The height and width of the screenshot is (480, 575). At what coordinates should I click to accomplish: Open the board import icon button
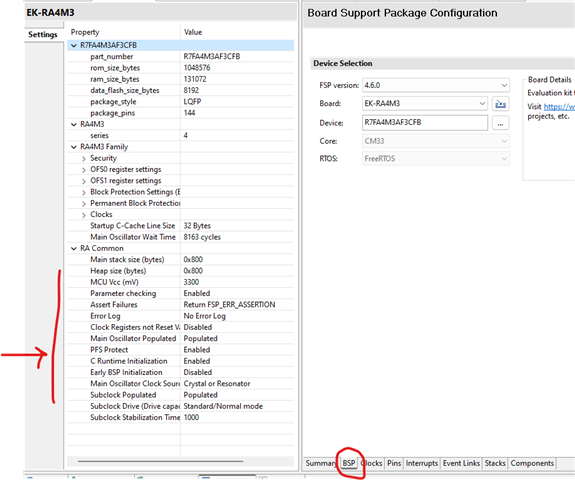[x=500, y=104]
